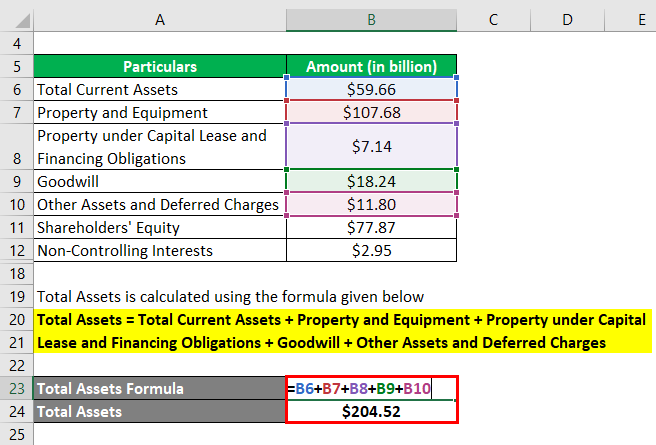Select Other Assets and Deferred Charges cell
Screen dimensions: 656x445
coord(160,205)
